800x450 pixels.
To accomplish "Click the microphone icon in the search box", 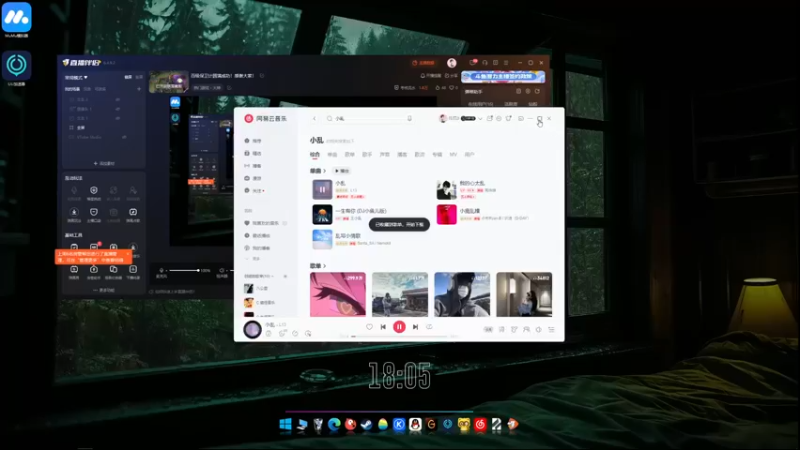I will coord(409,118).
